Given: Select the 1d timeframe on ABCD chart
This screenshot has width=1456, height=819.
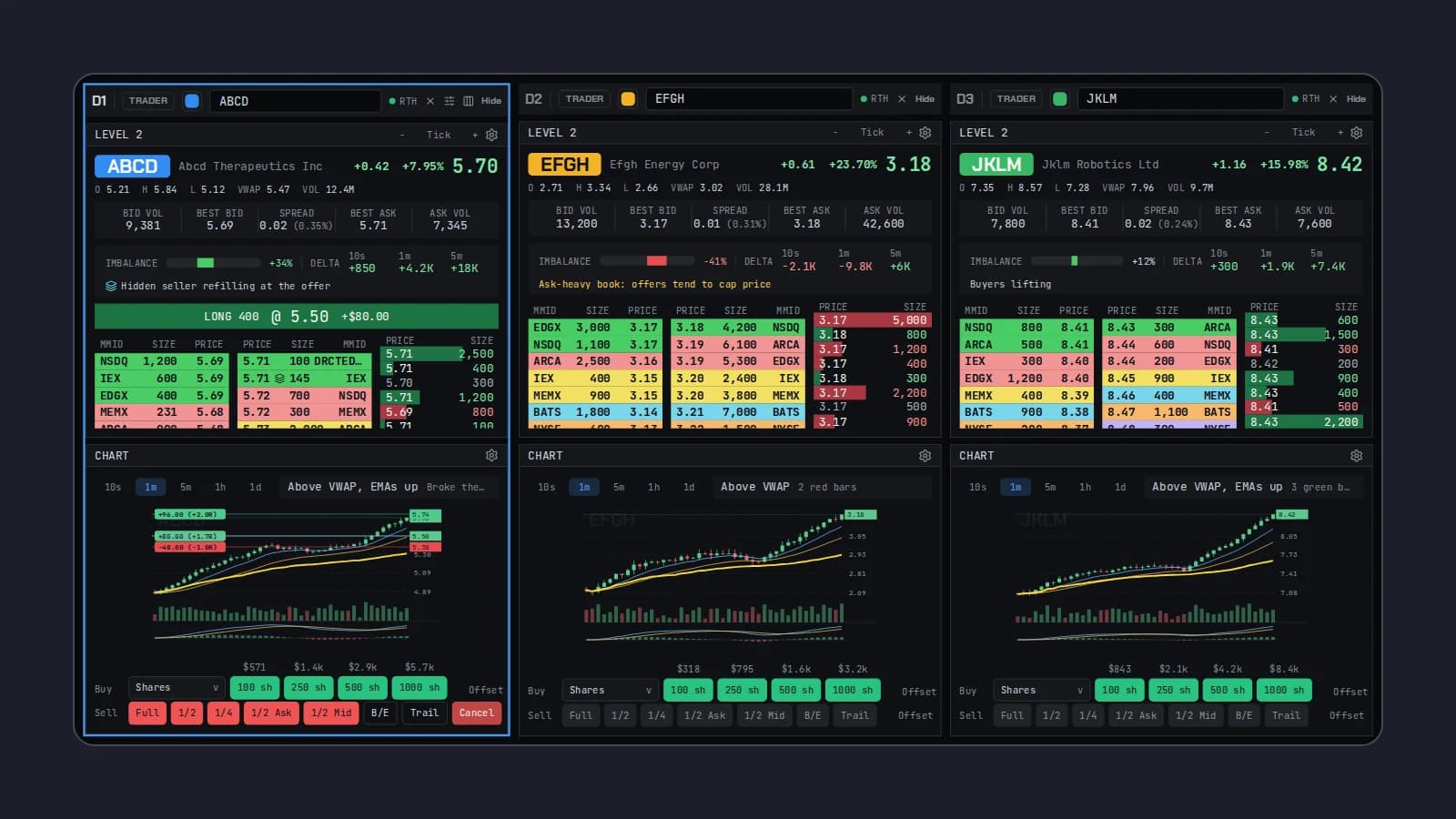Looking at the screenshot, I should point(256,487).
